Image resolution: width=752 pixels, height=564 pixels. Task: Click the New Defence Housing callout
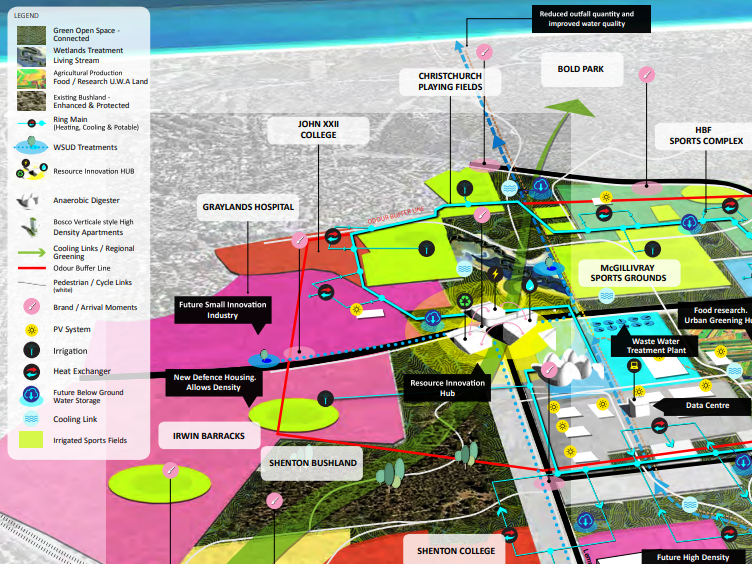click(214, 383)
